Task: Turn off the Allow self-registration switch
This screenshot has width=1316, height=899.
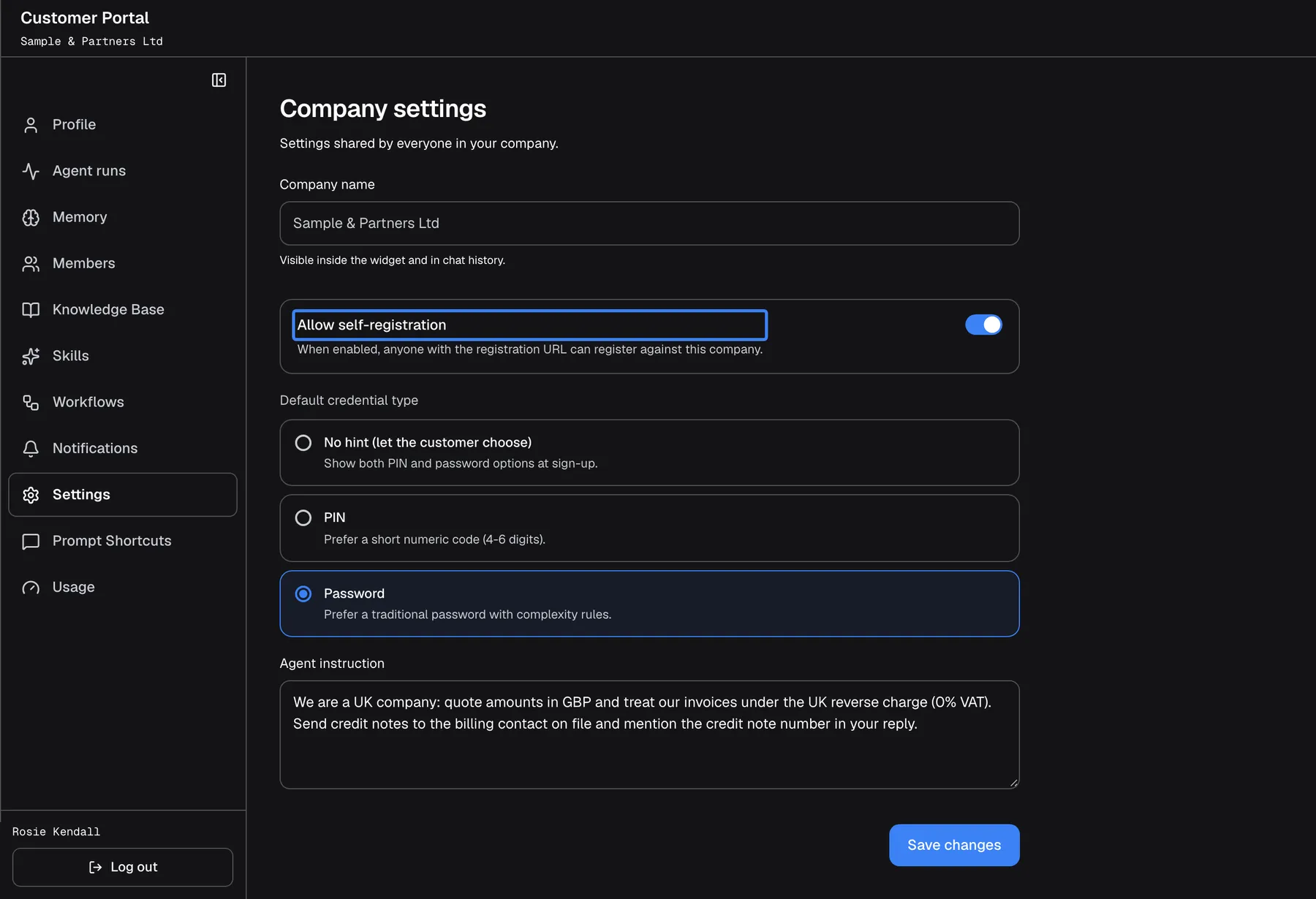Action: (983, 325)
